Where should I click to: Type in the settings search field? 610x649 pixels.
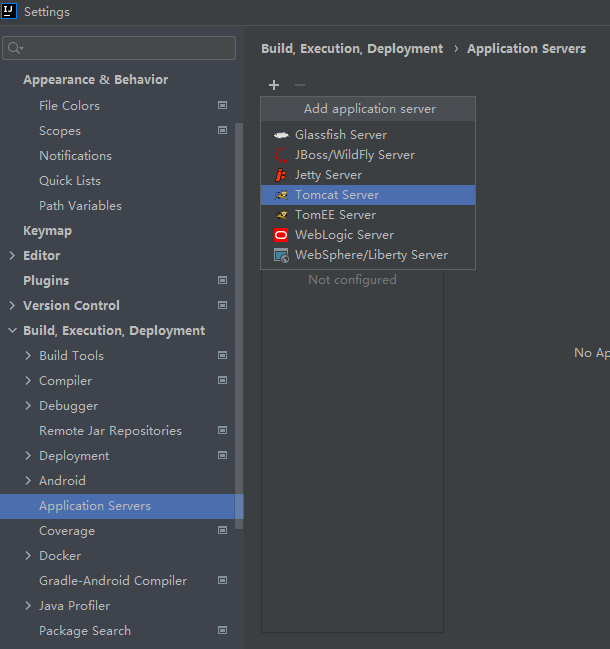click(x=125, y=48)
